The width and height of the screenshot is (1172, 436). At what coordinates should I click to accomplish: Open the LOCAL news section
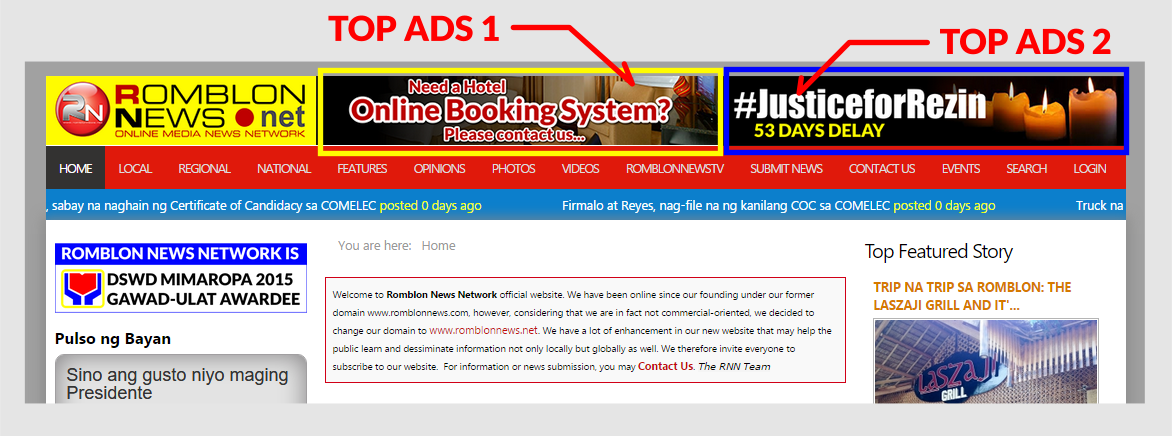[x=135, y=168]
